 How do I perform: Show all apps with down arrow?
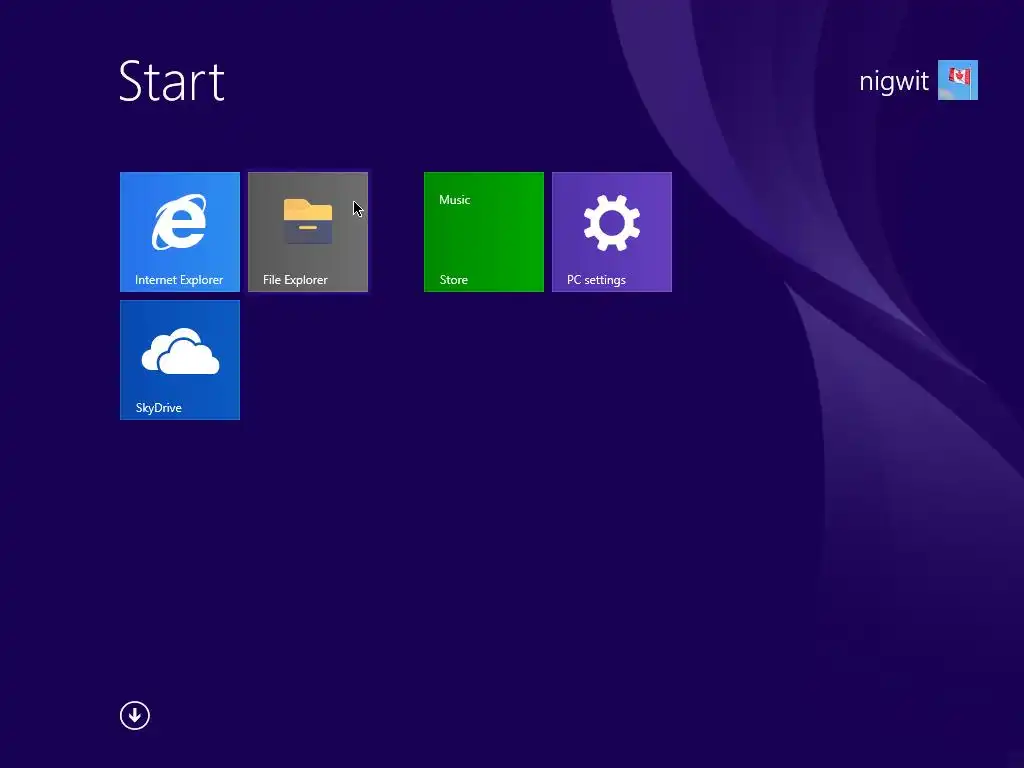pyautogui.click(x=135, y=716)
